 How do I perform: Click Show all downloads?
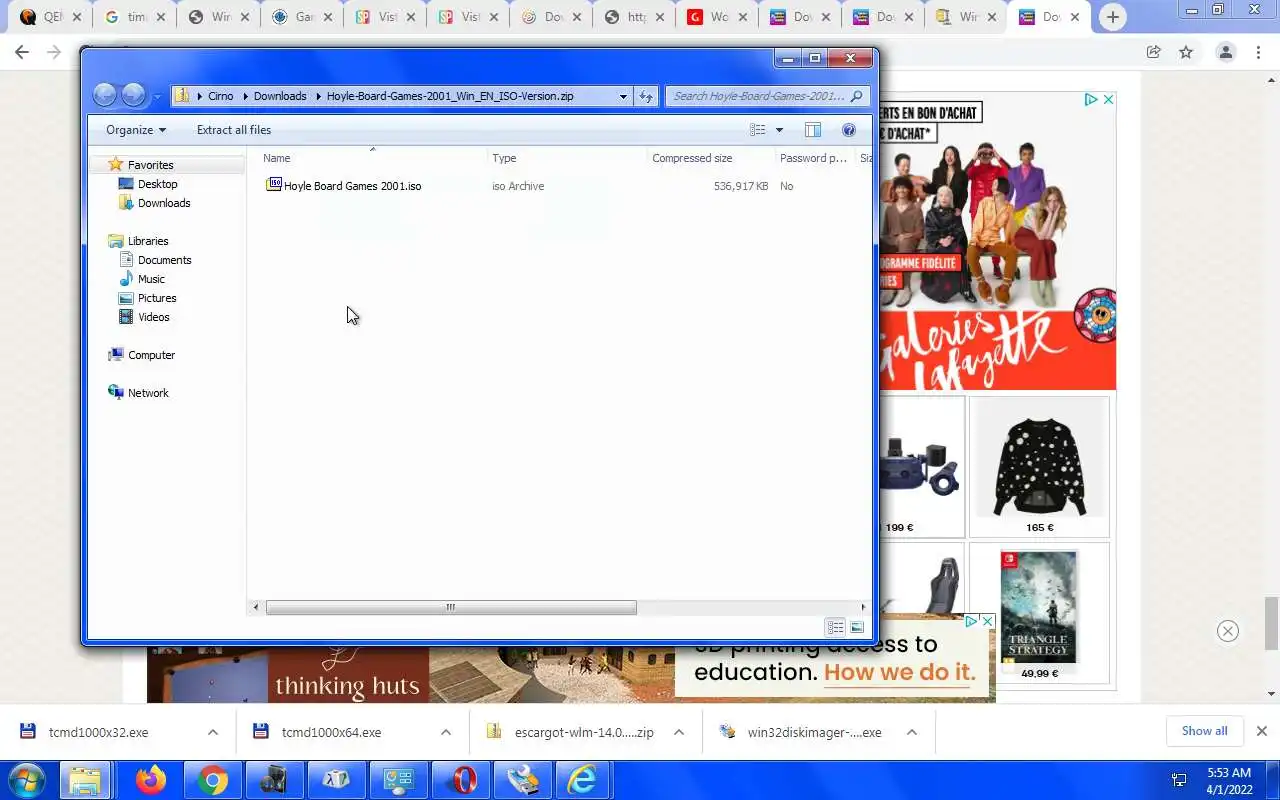(1204, 731)
